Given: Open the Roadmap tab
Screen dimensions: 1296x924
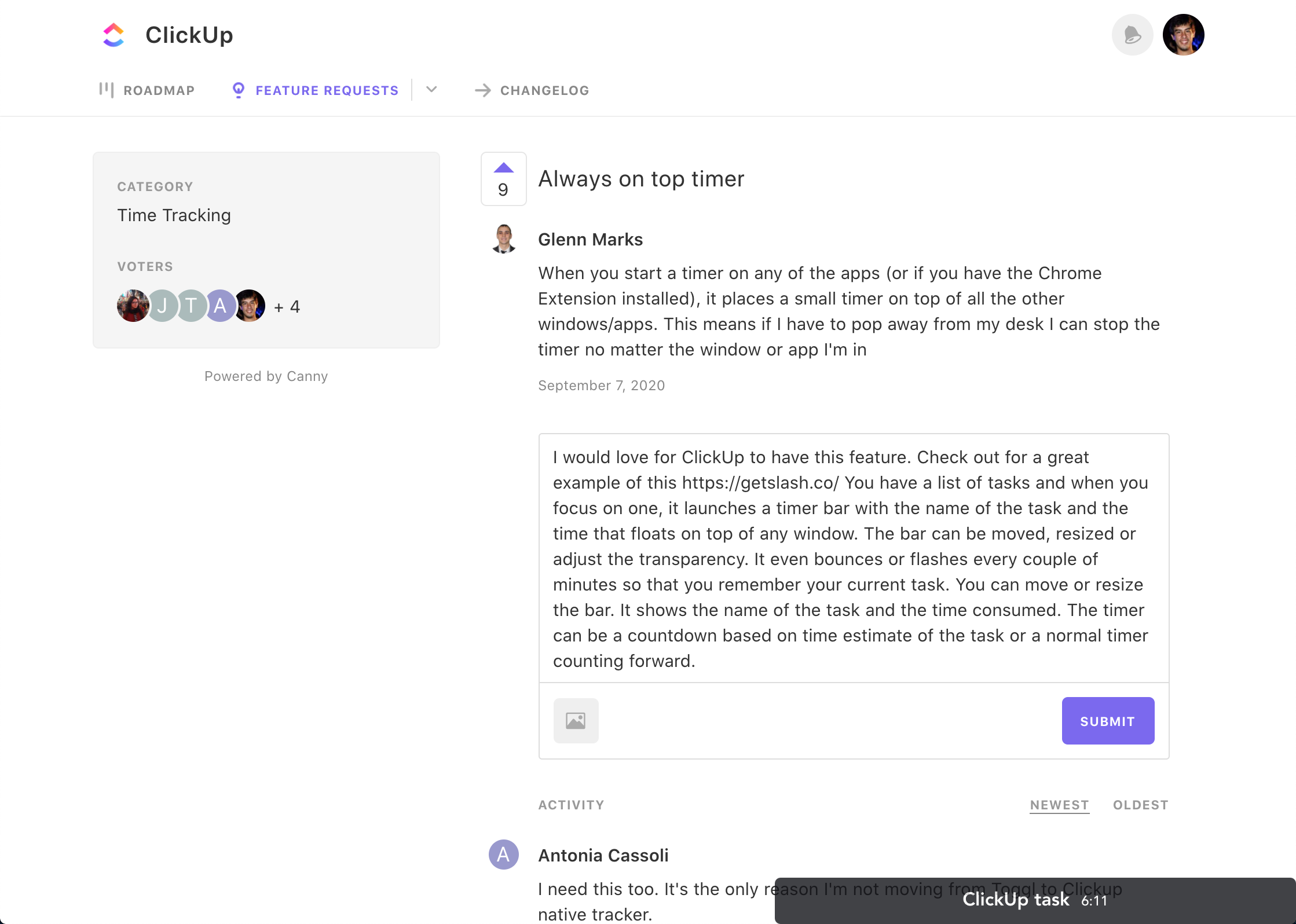Looking at the screenshot, I should point(147,90).
